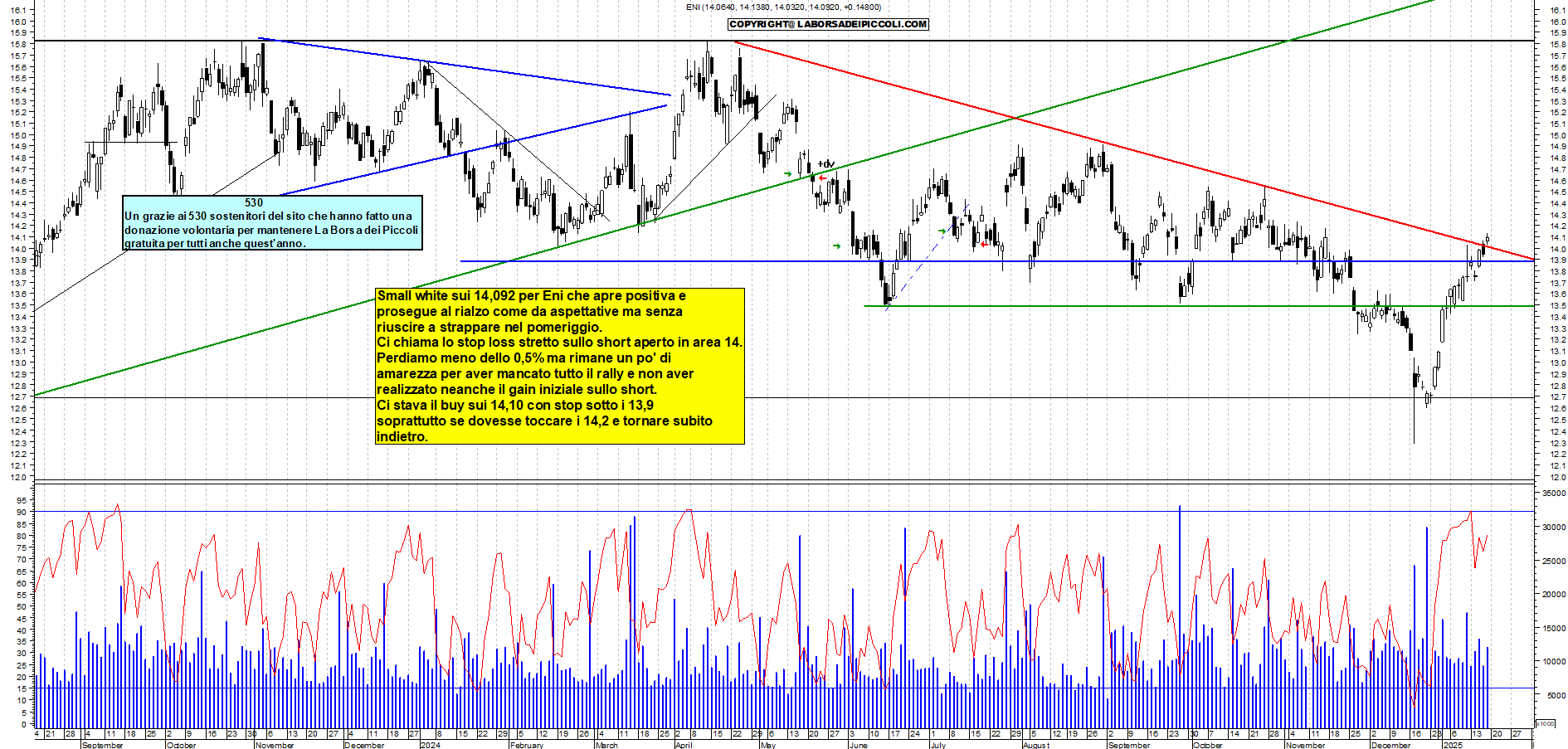Click the "14.0" label on left price axis

click(x=17, y=249)
